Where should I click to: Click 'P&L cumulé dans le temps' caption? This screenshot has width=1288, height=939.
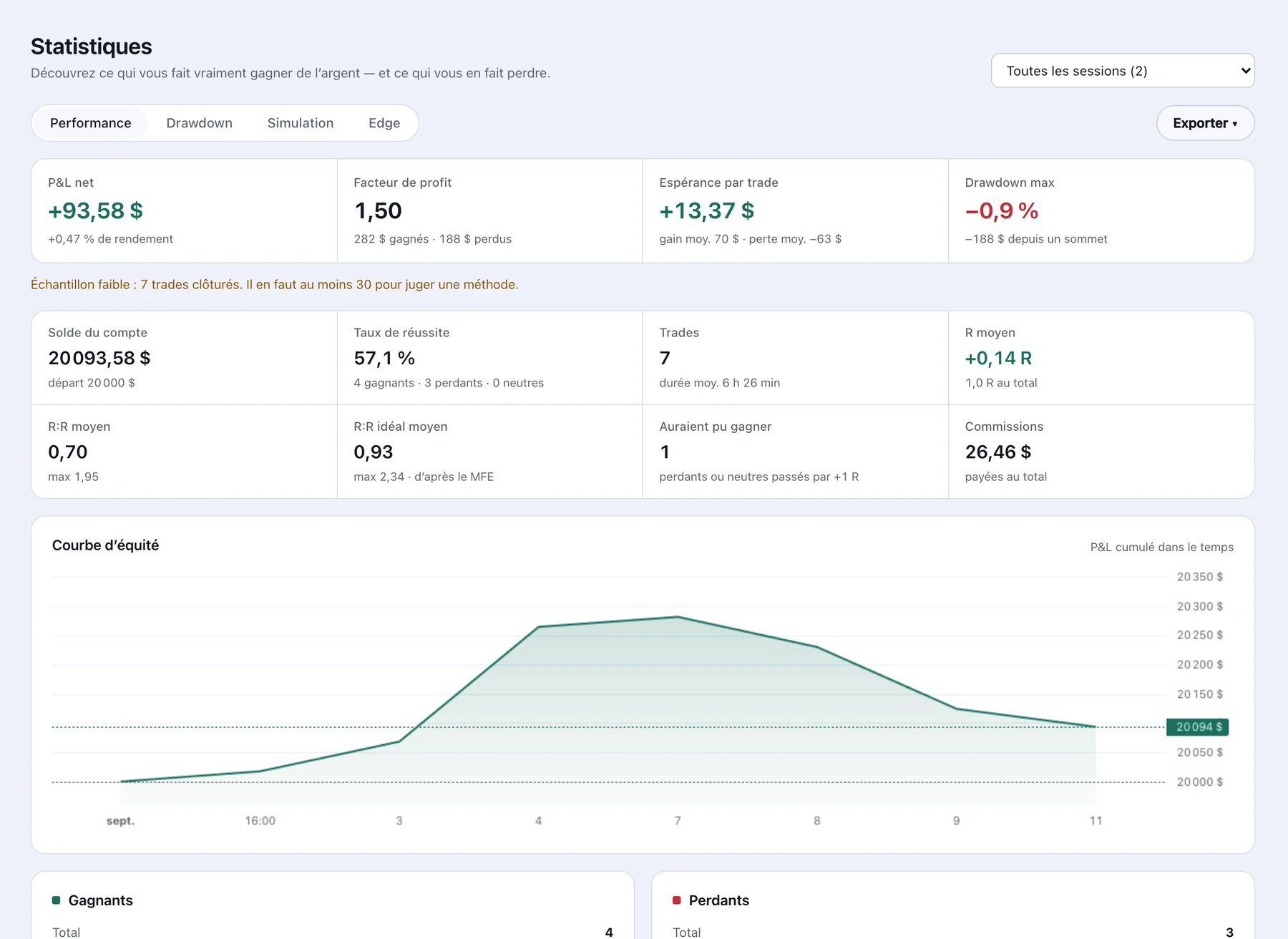tap(1161, 548)
